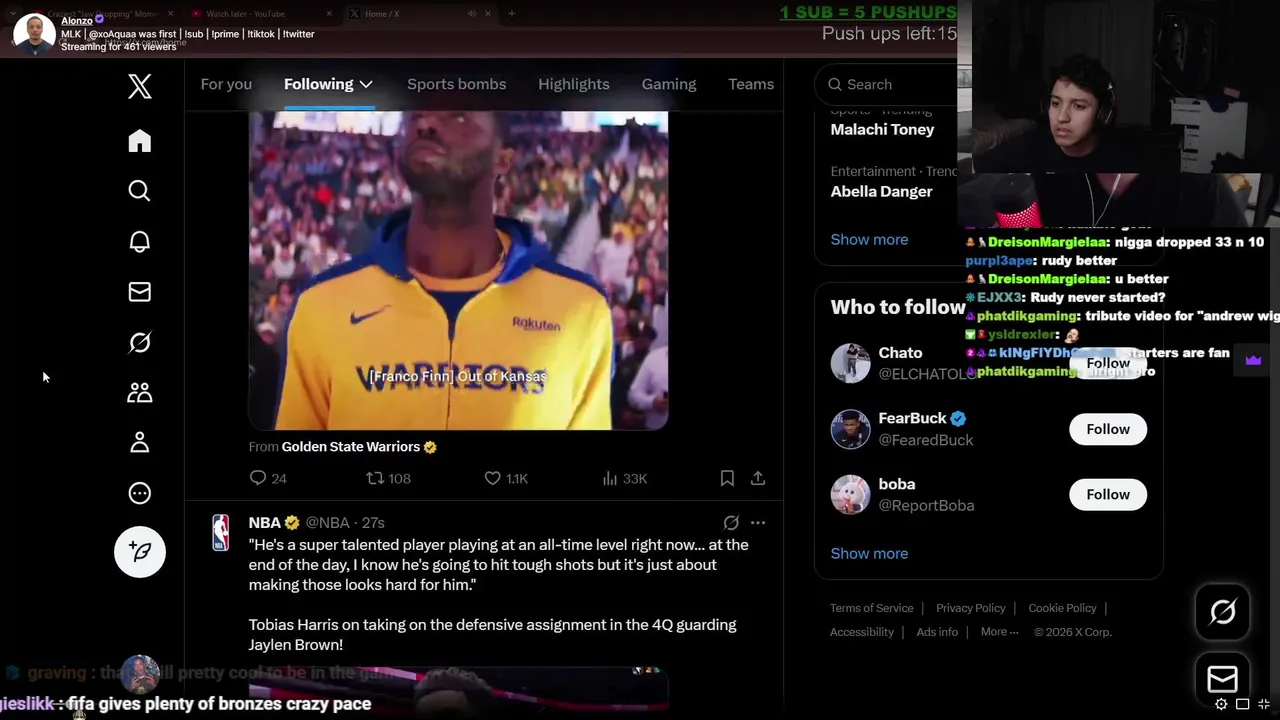The image size is (1280, 720).
Task: Bookmark the Warriors video post
Action: coord(727,478)
